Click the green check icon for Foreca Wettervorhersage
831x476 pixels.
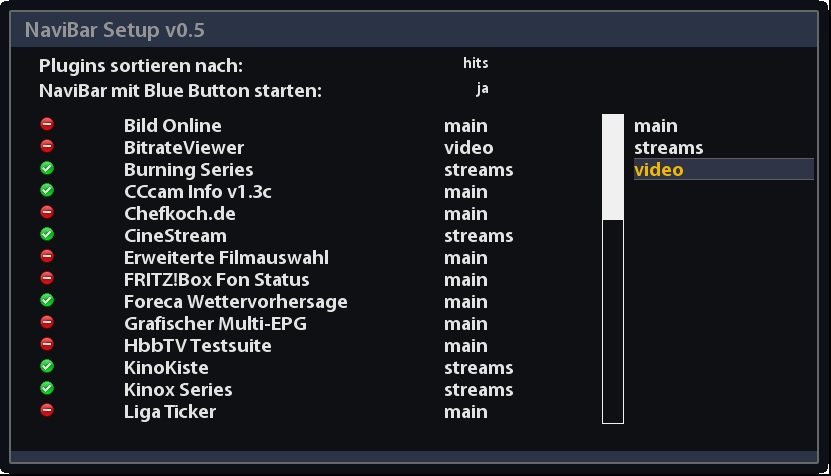tap(47, 300)
